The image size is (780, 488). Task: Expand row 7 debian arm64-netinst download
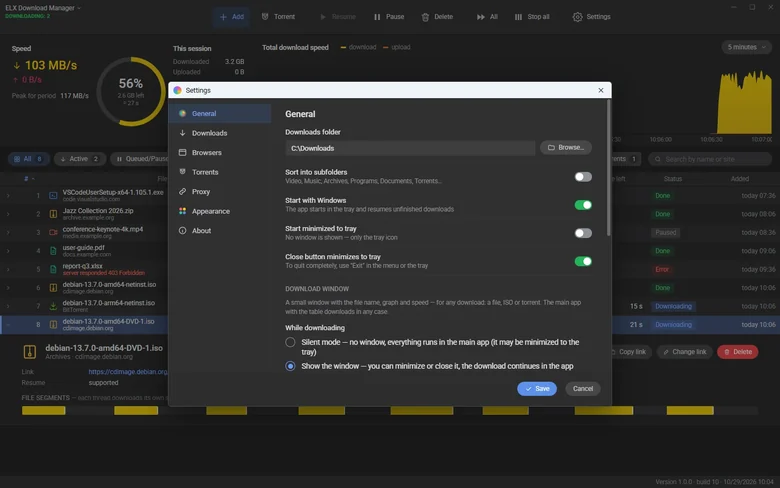click(x=8, y=306)
